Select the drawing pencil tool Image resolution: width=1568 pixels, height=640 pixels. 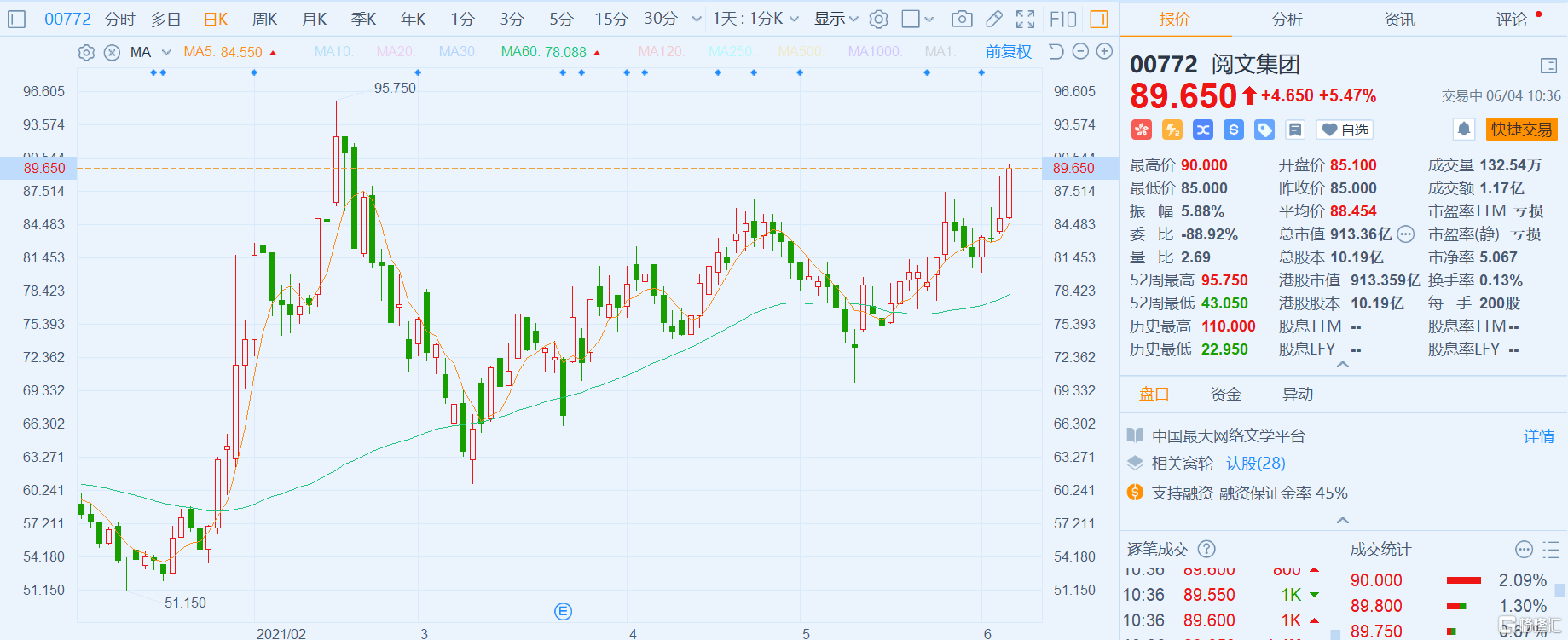pos(994,19)
